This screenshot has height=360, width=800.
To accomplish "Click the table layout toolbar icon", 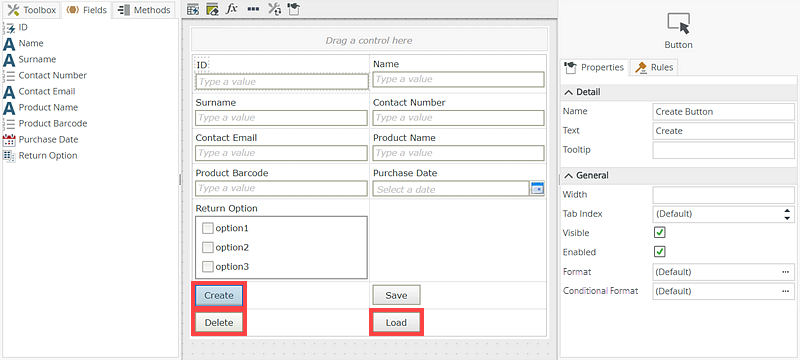I will 192,9.
